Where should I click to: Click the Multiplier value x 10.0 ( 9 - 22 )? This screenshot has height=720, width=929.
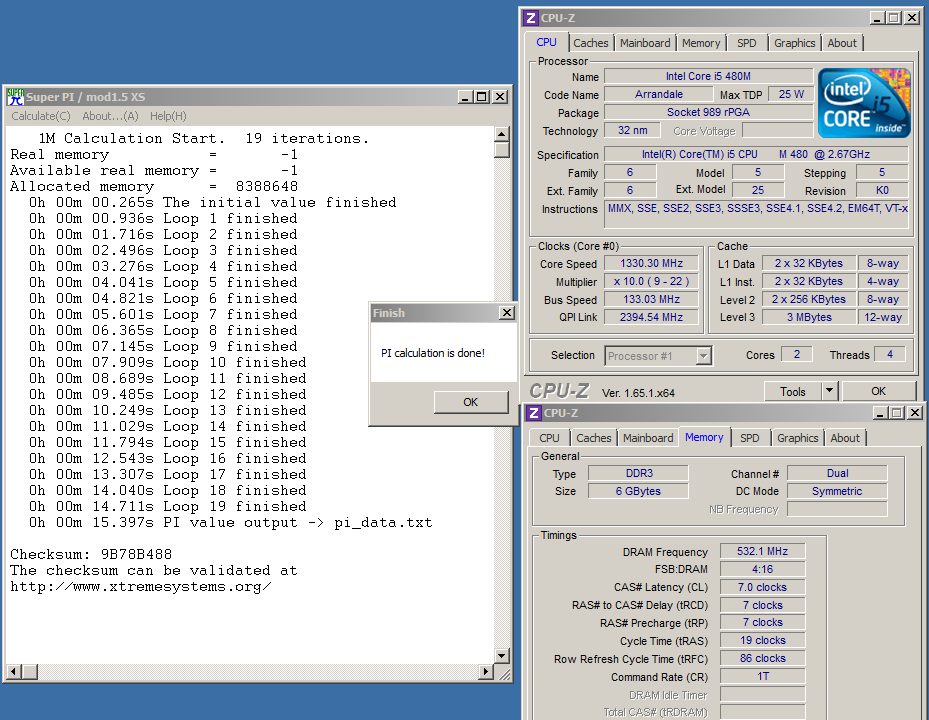651,281
